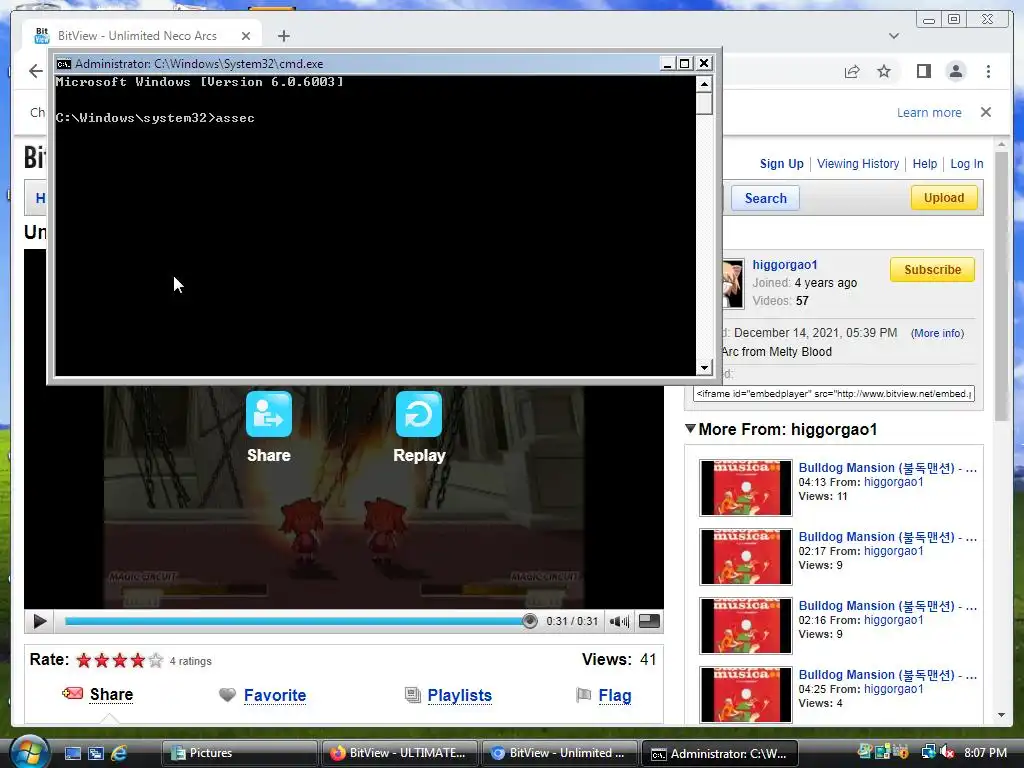Open the tab search chevron in Chrome
The width and height of the screenshot is (1024, 768).
pyautogui.click(x=894, y=36)
